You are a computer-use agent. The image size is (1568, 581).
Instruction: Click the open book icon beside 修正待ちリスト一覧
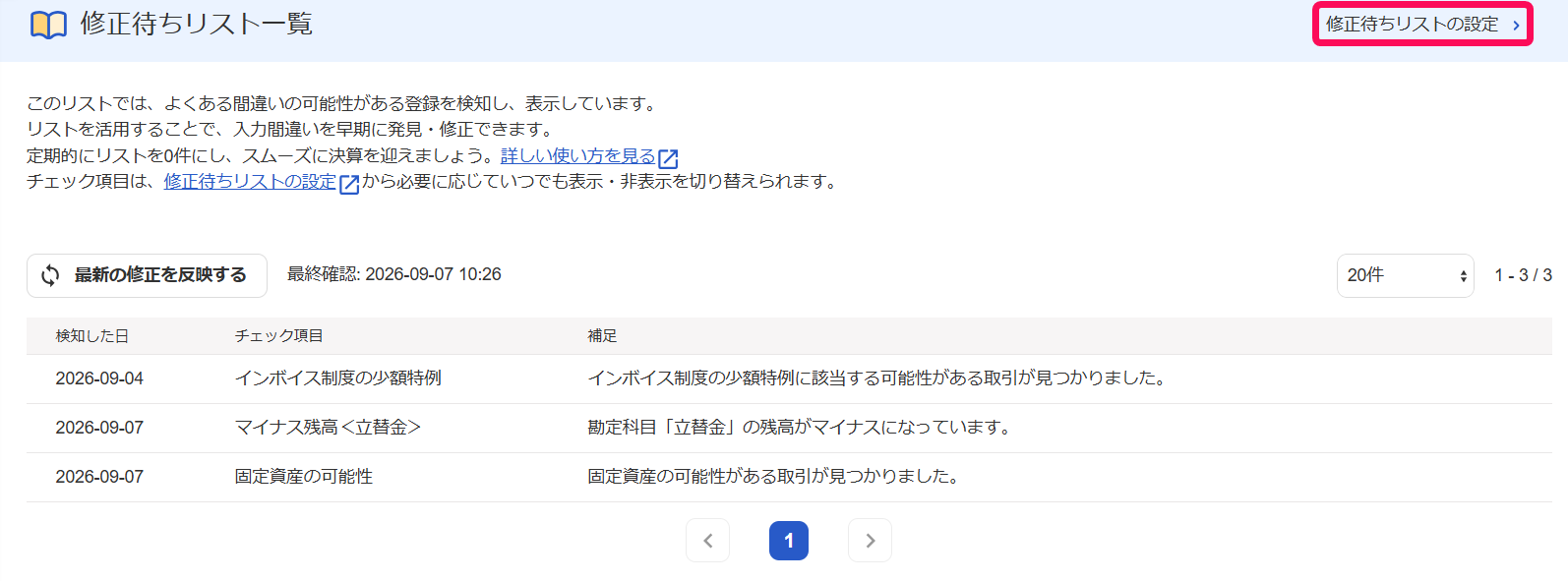48,25
